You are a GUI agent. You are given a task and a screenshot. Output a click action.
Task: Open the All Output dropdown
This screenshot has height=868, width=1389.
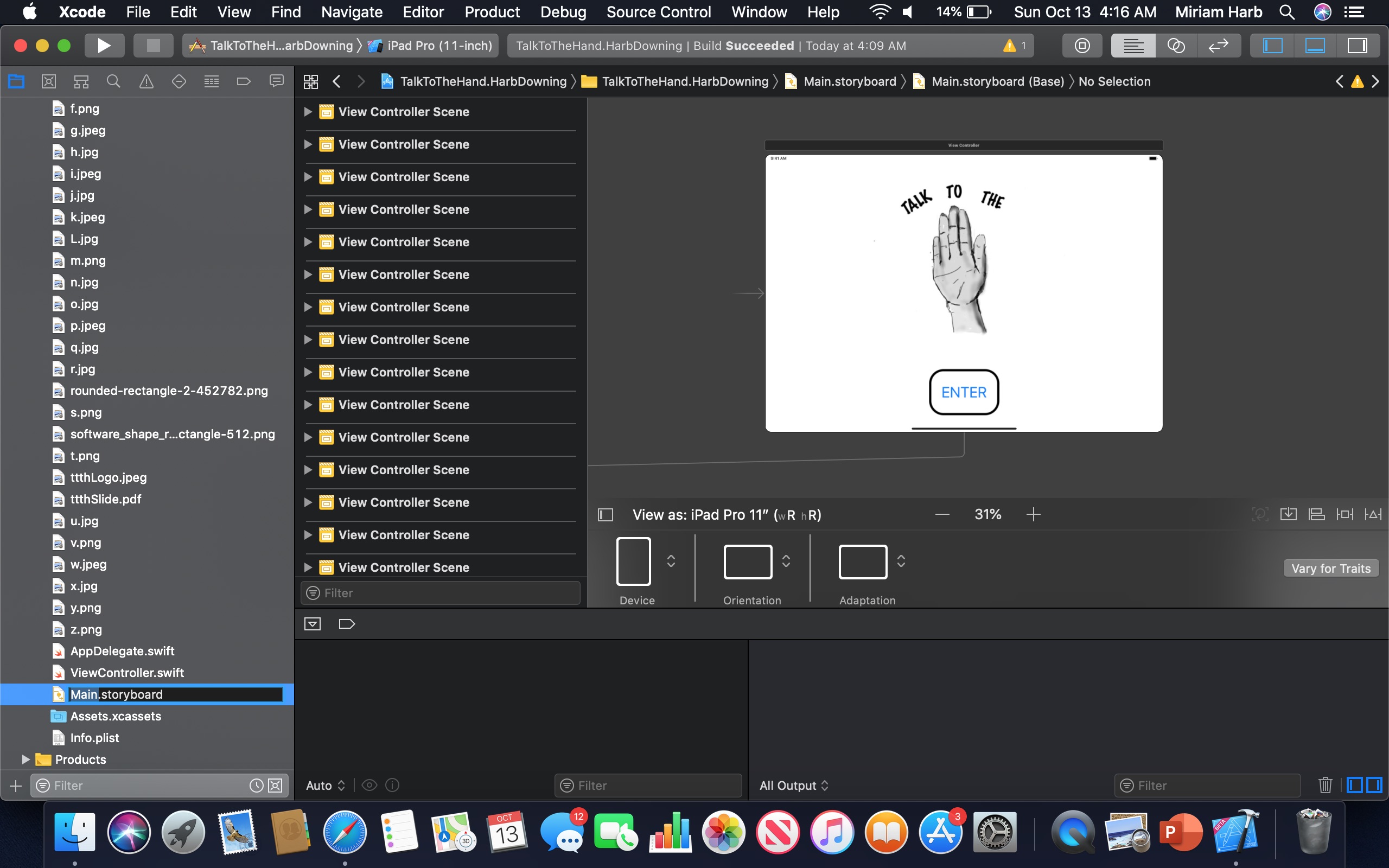click(x=794, y=786)
